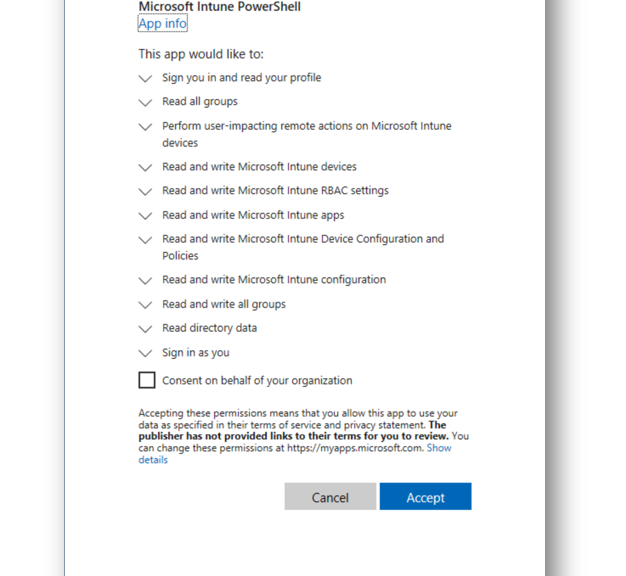Viewport: 626px width, 576px height.
Task: Expand 'Read and write Microsoft Intune apps' chevron
Action: (145, 216)
